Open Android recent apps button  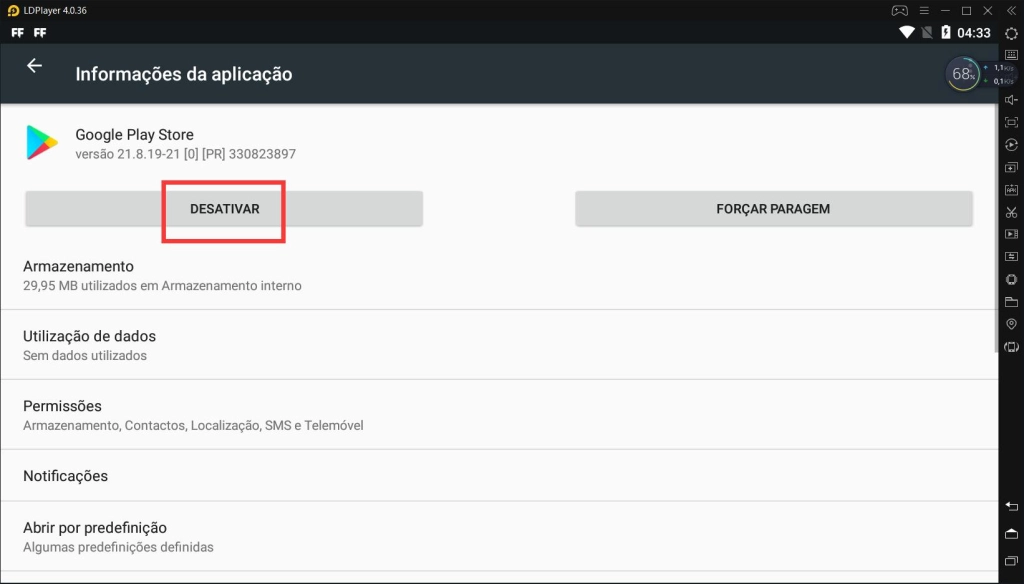tap(1011, 559)
